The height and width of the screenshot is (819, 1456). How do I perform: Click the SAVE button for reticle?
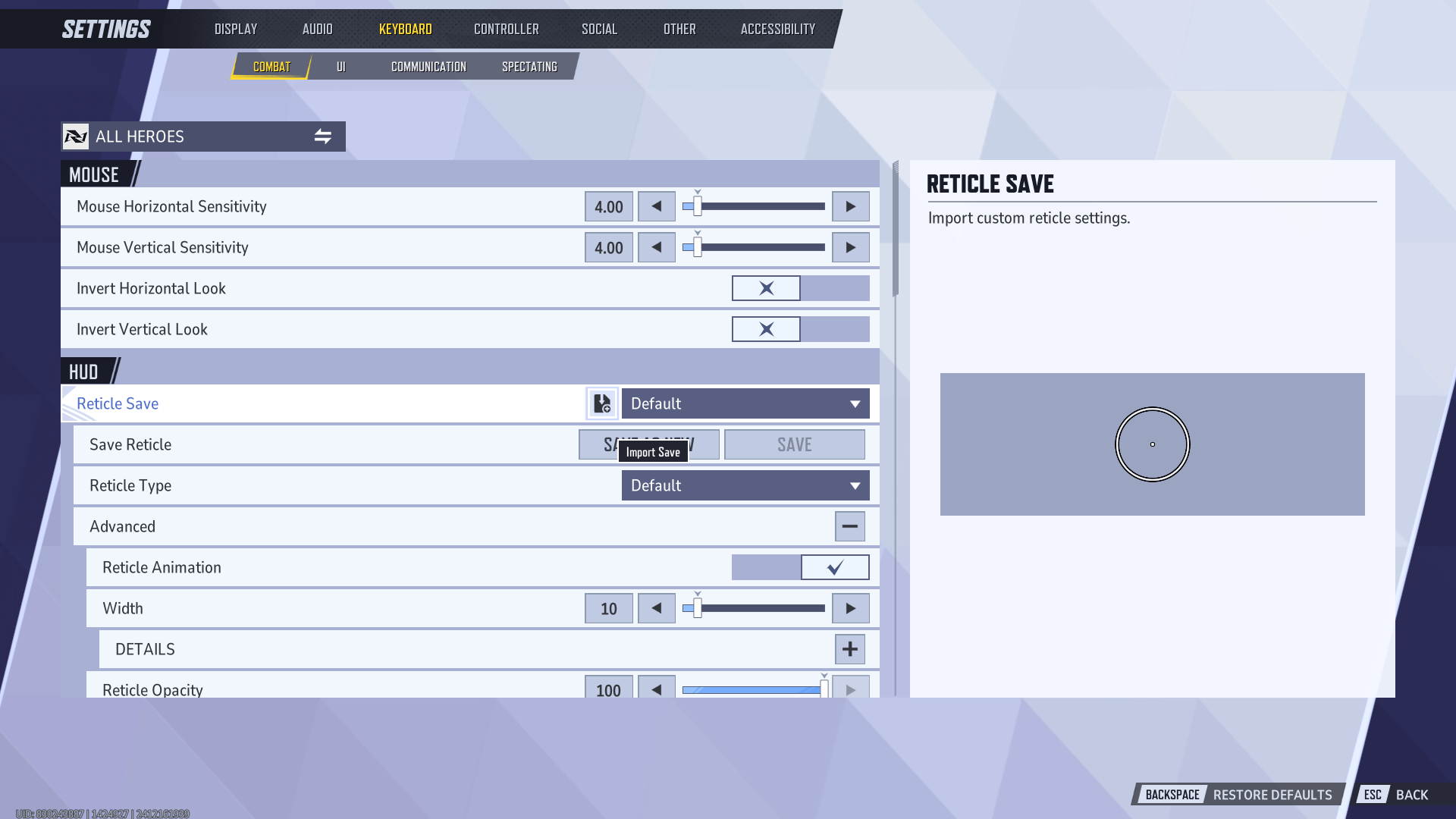click(795, 444)
